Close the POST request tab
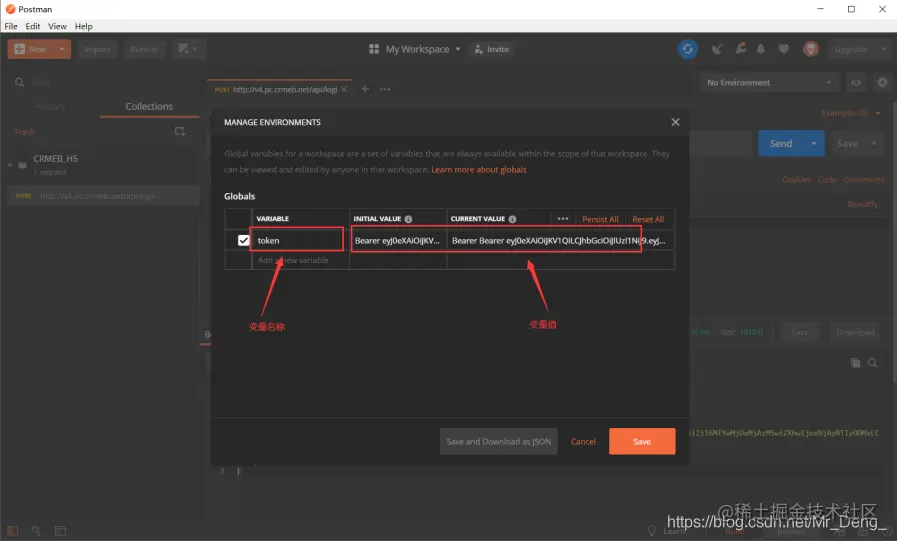The height and width of the screenshot is (541, 897). [x=344, y=89]
